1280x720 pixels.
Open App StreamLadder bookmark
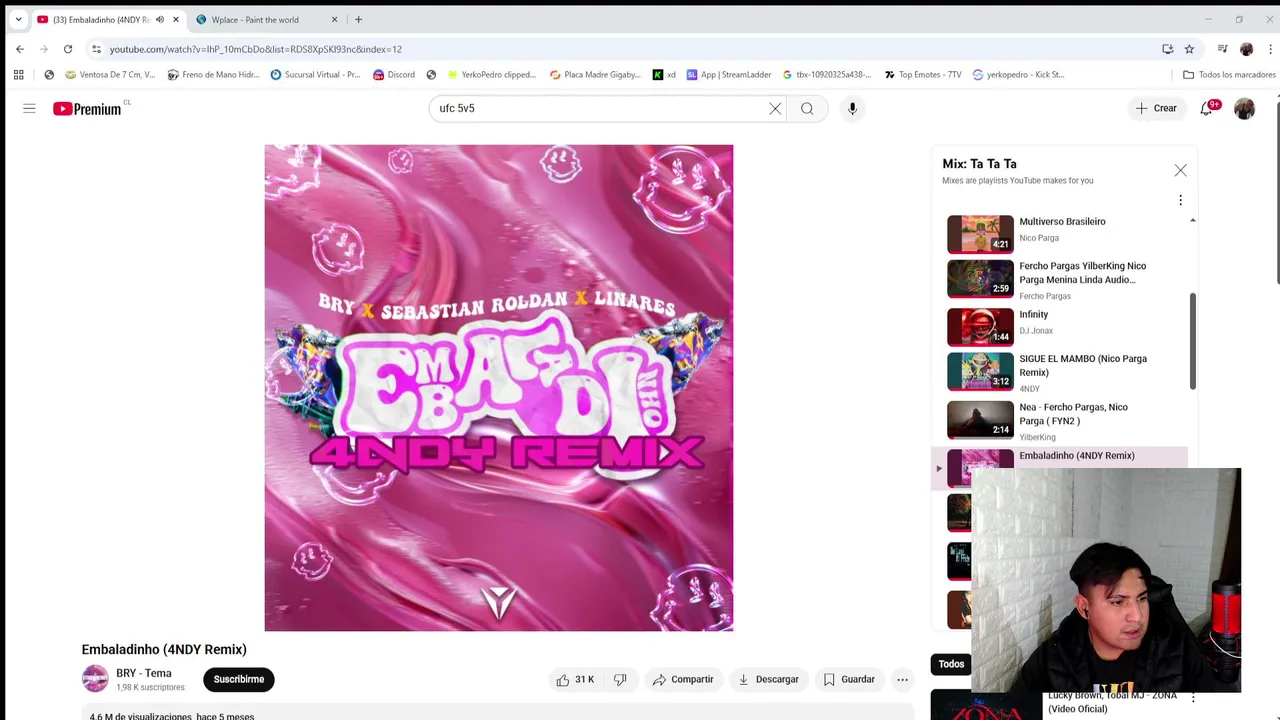point(729,74)
